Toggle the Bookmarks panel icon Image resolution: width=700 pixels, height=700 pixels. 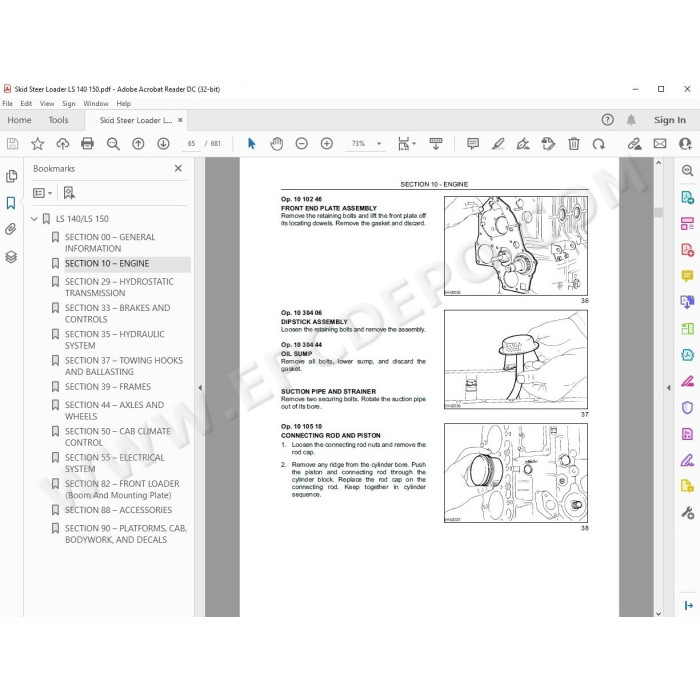pyautogui.click(x=11, y=203)
